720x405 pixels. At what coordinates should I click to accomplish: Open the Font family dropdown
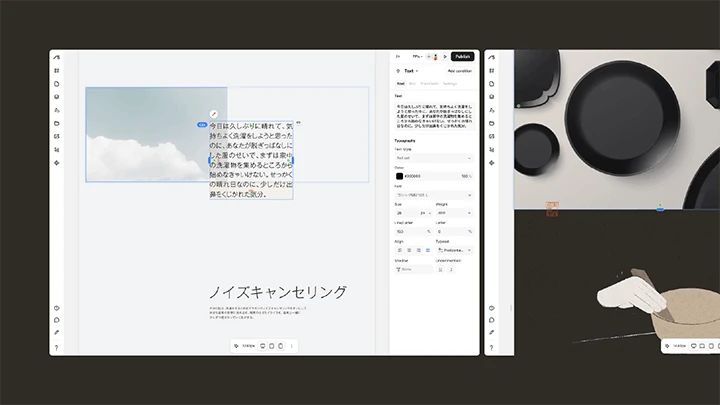(x=433, y=195)
